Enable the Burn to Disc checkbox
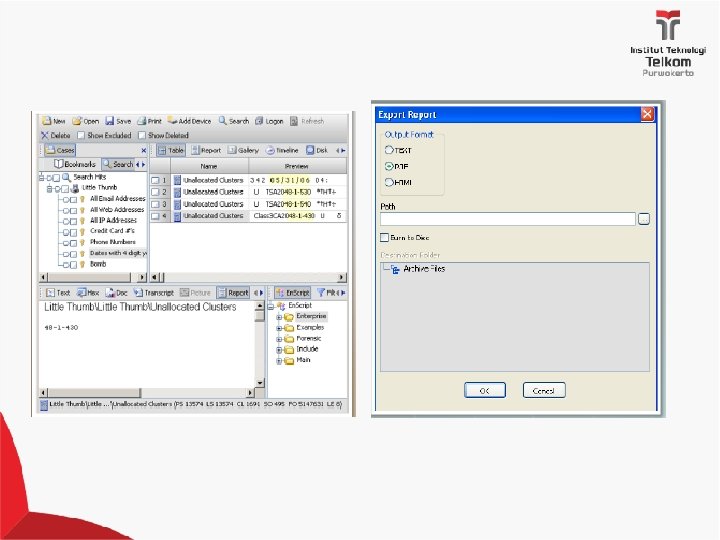Viewport: 720px width, 540px height. [x=384, y=237]
